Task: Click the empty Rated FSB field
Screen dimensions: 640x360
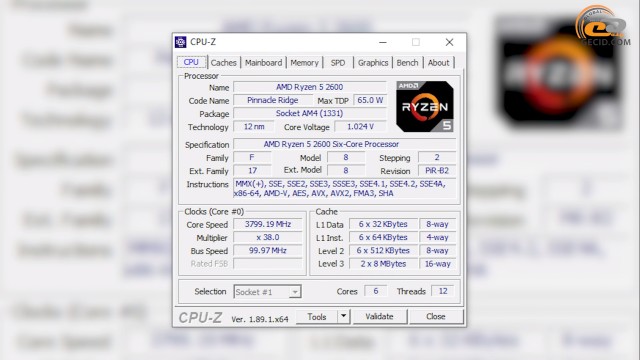Action: point(268,264)
